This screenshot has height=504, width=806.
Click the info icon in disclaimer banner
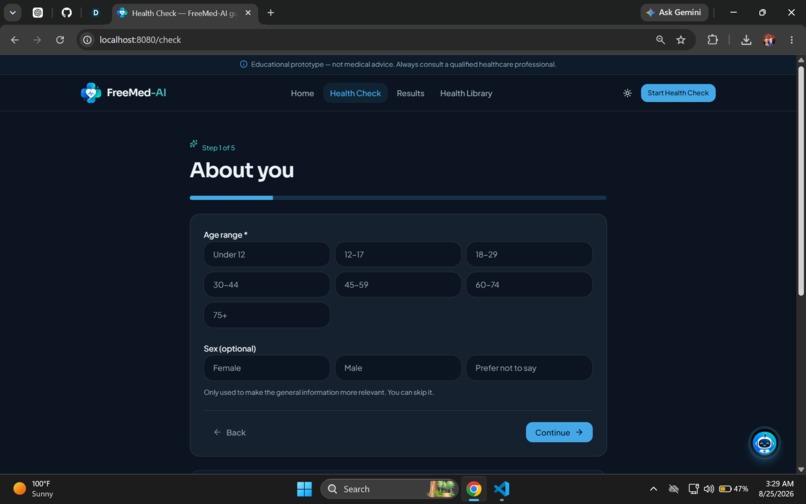click(244, 64)
